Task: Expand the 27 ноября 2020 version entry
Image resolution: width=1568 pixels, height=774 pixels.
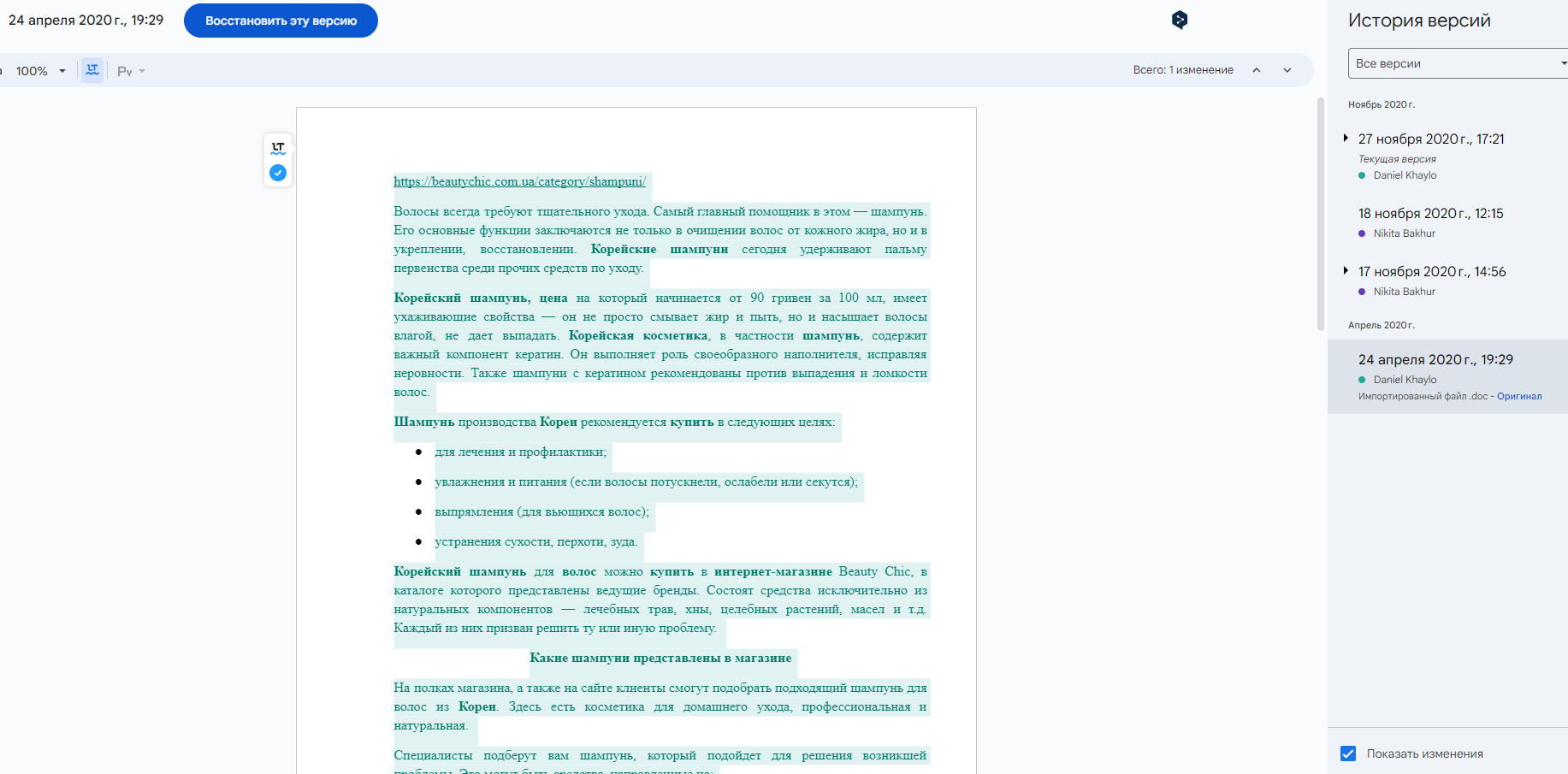Action: point(1346,139)
